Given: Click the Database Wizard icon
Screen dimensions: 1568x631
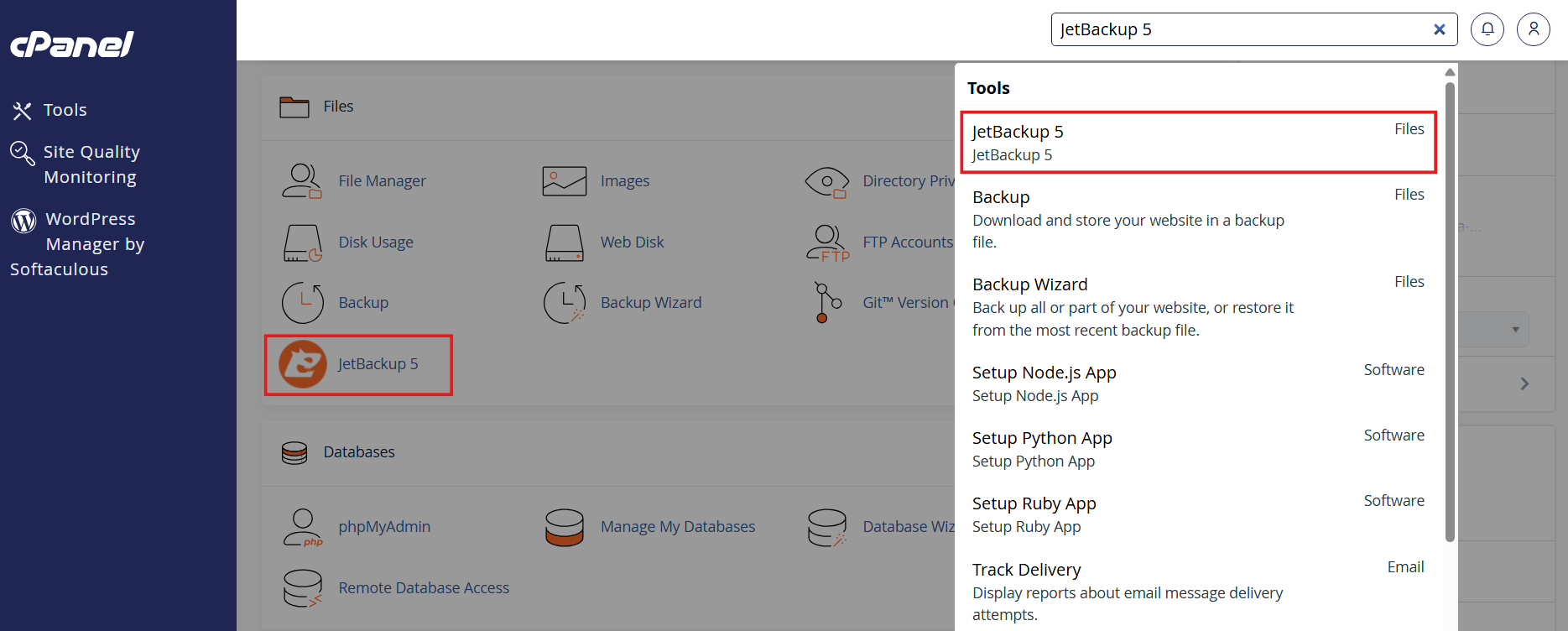Looking at the screenshot, I should (x=827, y=527).
